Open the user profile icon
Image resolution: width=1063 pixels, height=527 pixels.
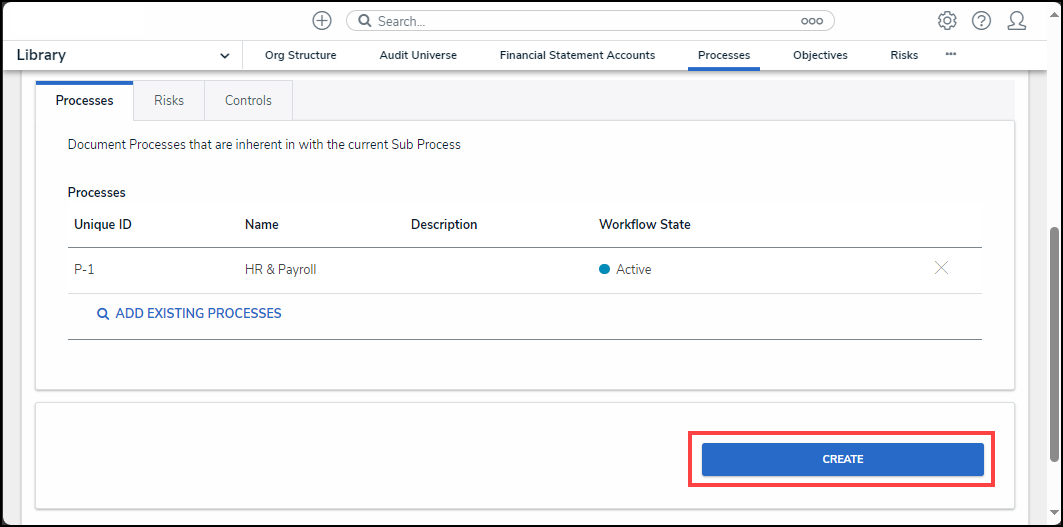pyautogui.click(x=1017, y=21)
